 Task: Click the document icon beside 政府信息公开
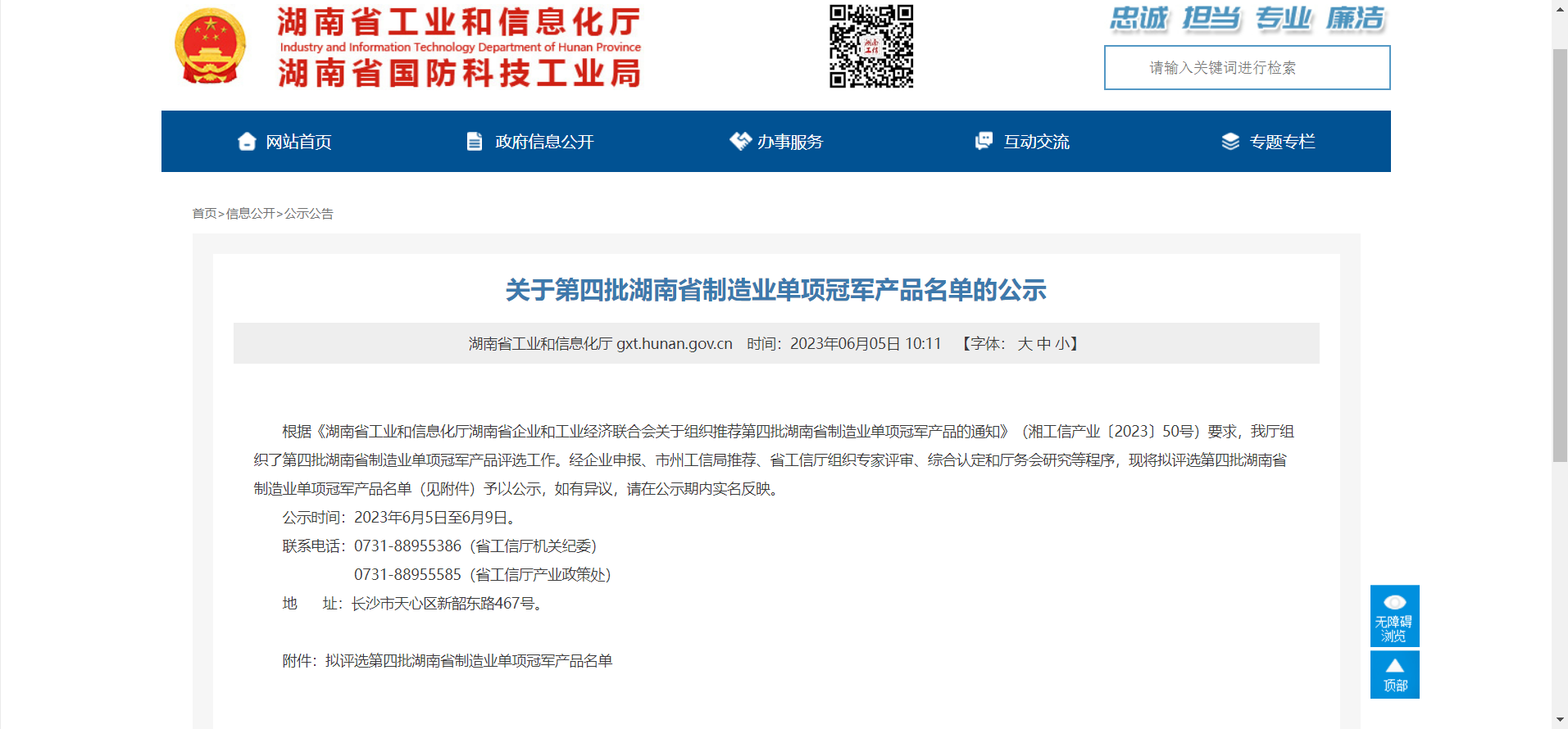point(475,142)
